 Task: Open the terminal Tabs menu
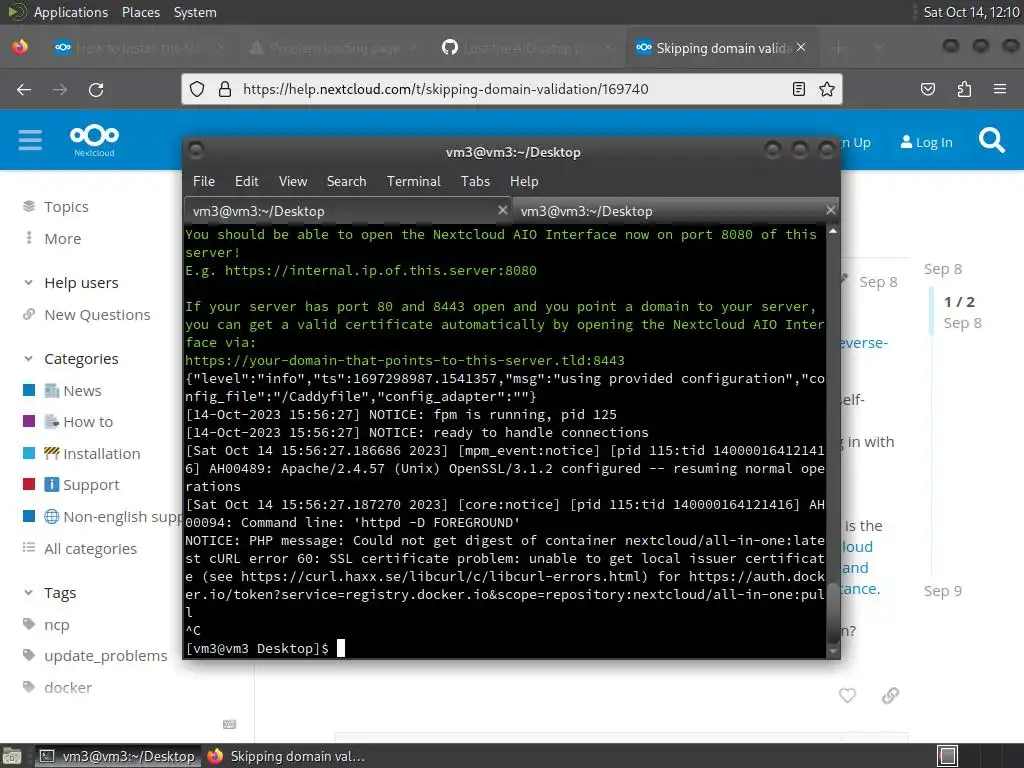pos(475,181)
